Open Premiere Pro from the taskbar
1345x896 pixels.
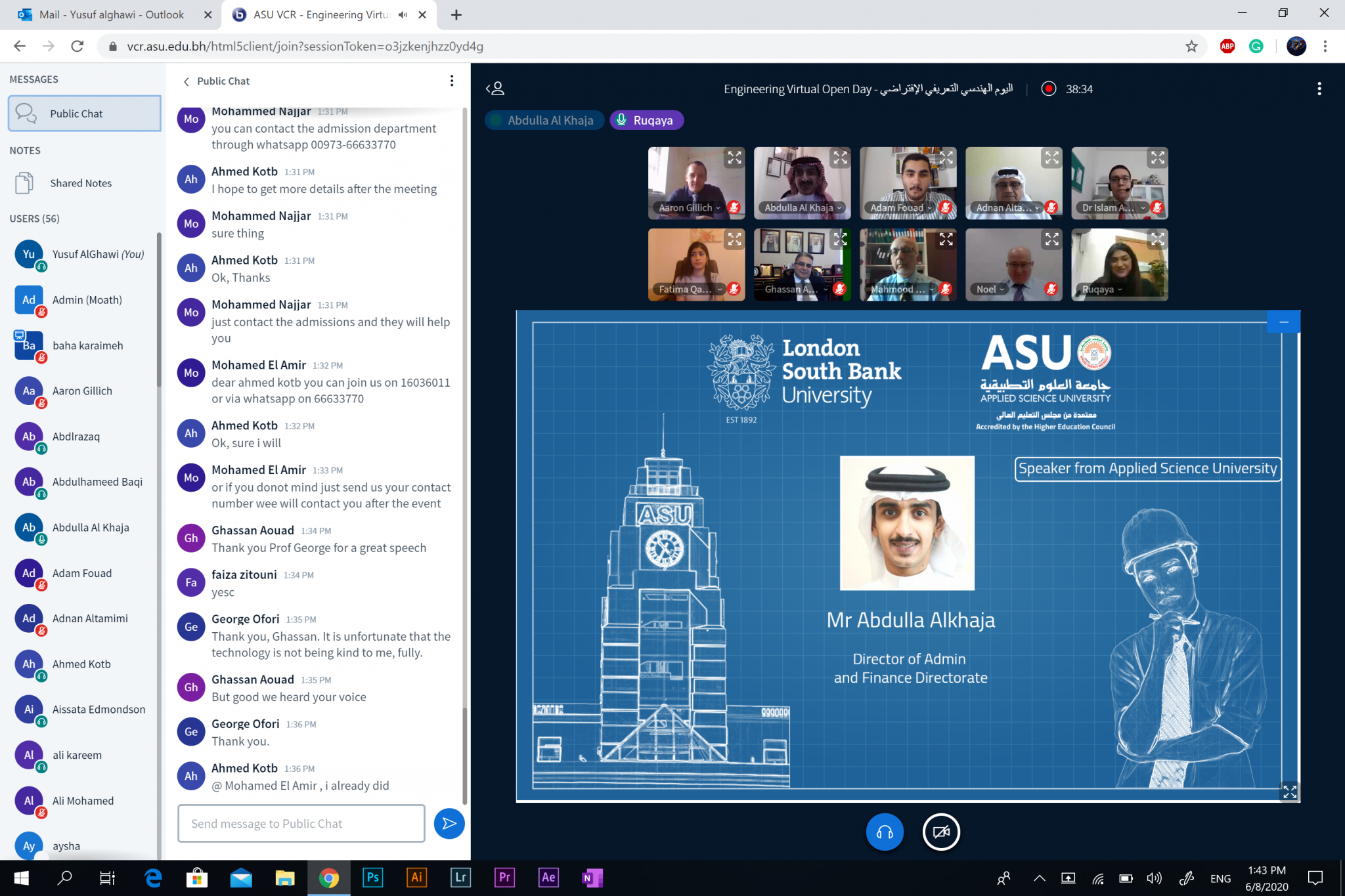pos(504,878)
